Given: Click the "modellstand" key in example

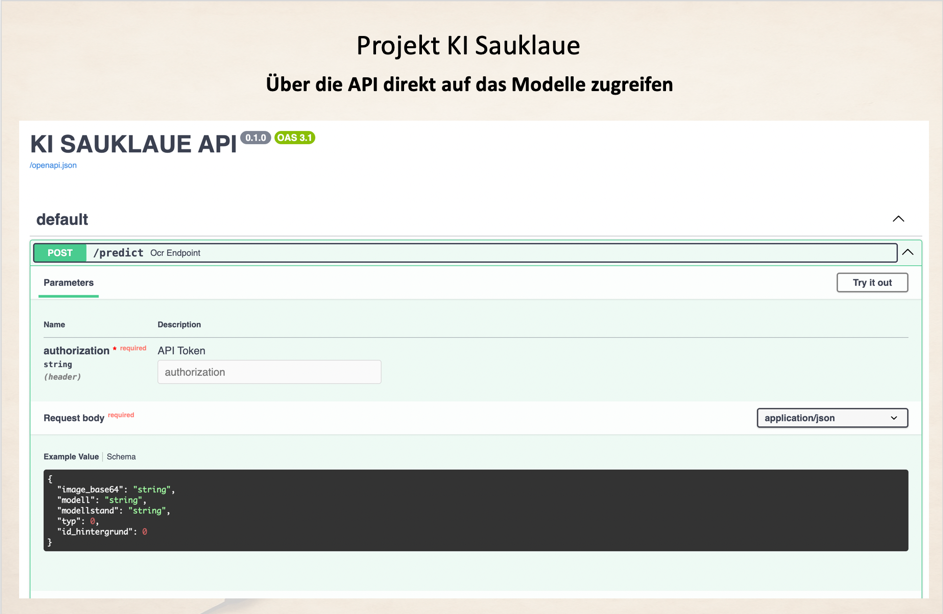Looking at the screenshot, I should pyautogui.click(x=90, y=511).
